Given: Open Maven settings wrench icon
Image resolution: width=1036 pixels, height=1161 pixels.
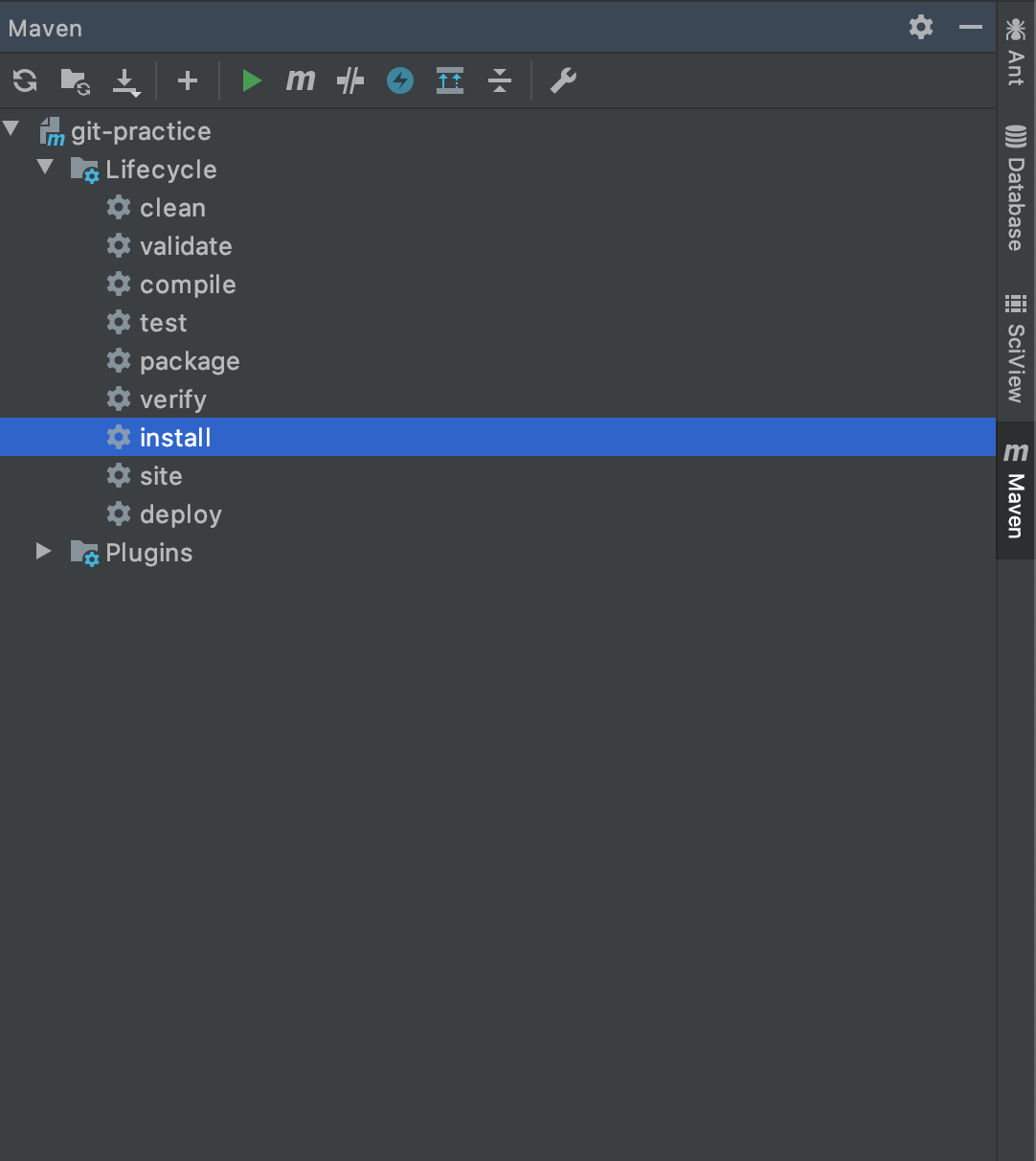Looking at the screenshot, I should tap(563, 80).
